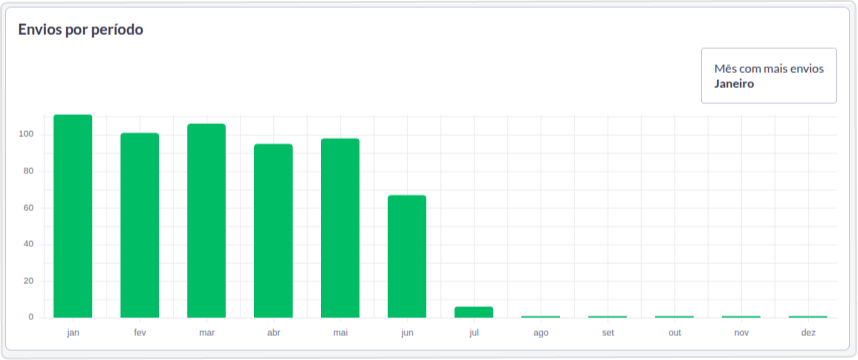Click the 'dez' axis label
The width and height of the screenshot is (858, 360).
[808, 333]
